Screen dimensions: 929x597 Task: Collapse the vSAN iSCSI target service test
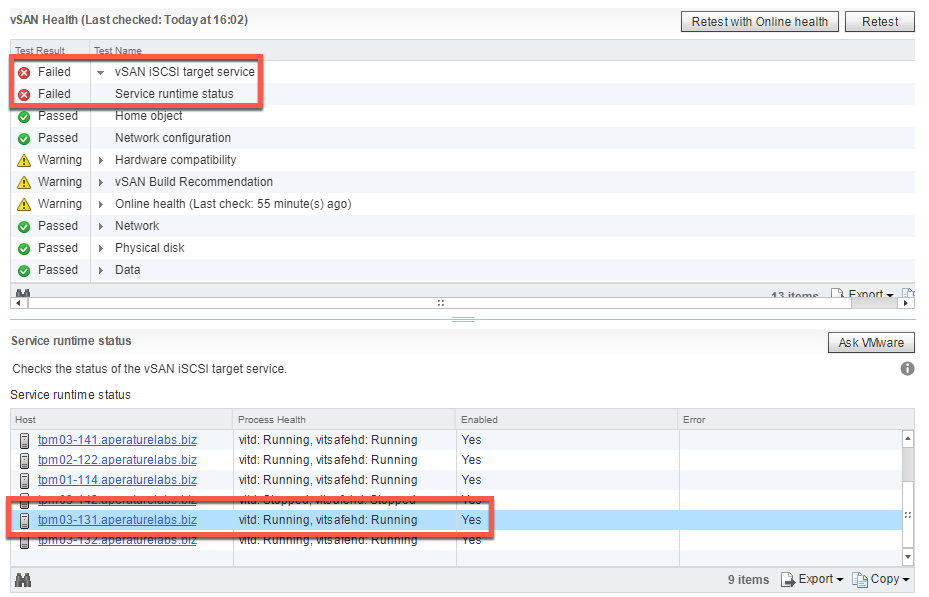(100, 72)
